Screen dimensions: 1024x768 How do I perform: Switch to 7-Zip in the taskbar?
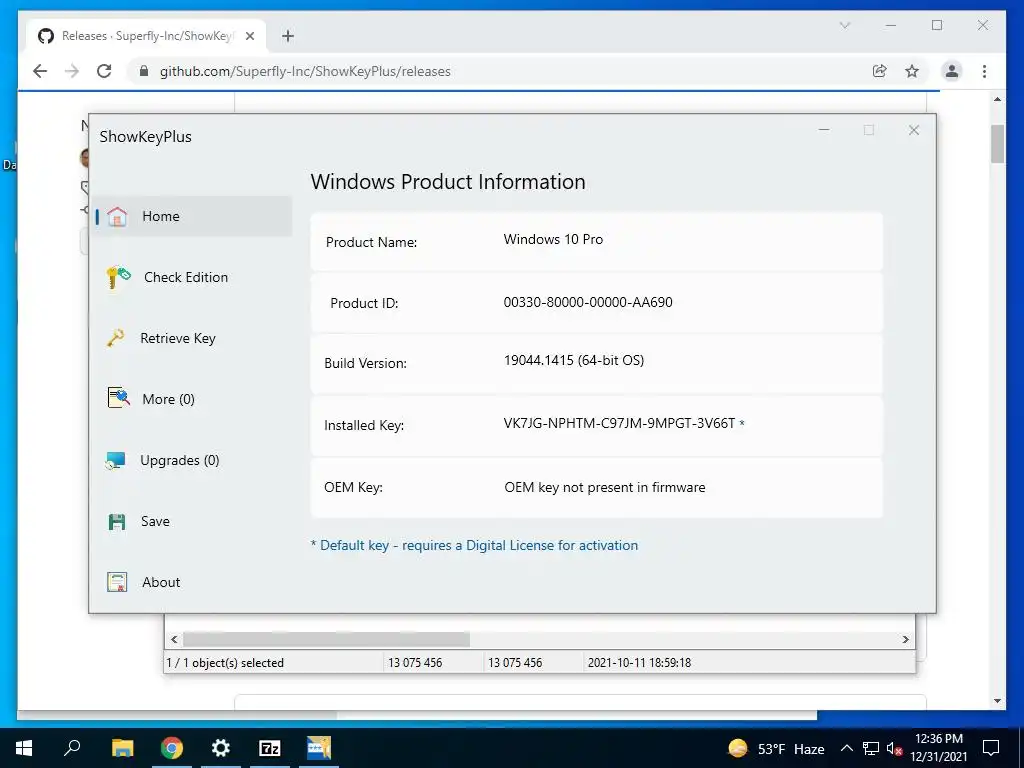(x=270, y=748)
